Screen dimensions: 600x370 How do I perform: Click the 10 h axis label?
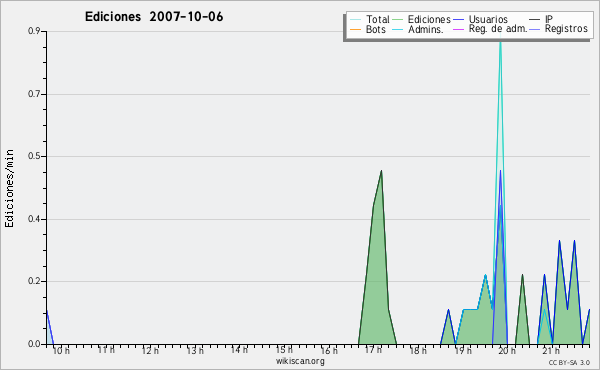click(x=61, y=350)
